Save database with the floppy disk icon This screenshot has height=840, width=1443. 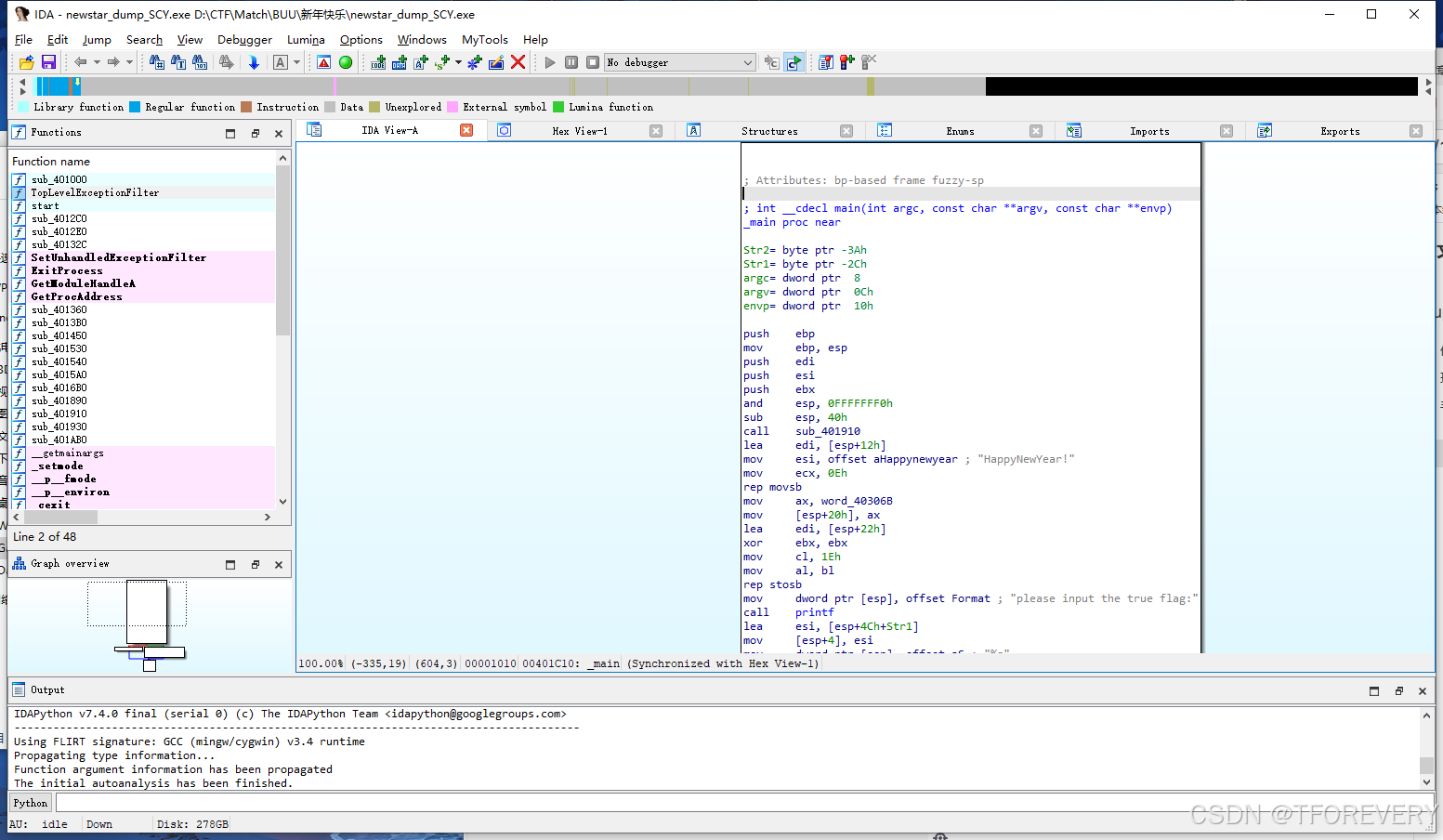(48, 62)
